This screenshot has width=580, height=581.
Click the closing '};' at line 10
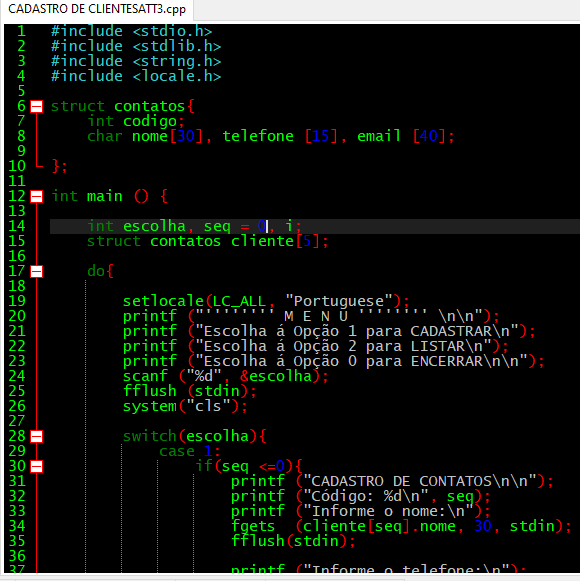[60, 166]
